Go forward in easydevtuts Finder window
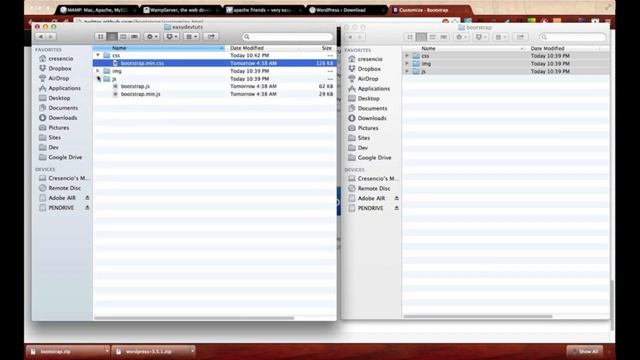The height and width of the screenshot is (360, 640). click(x=51, y=37)
